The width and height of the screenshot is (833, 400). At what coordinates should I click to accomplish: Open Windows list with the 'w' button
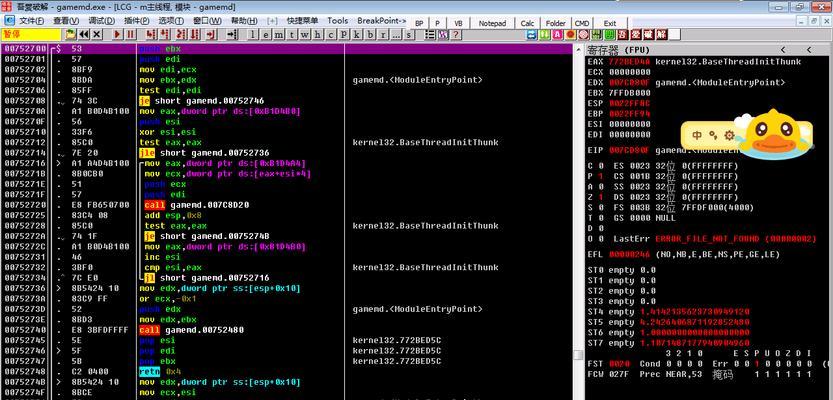pyautogui.click(x=304, y=35)
